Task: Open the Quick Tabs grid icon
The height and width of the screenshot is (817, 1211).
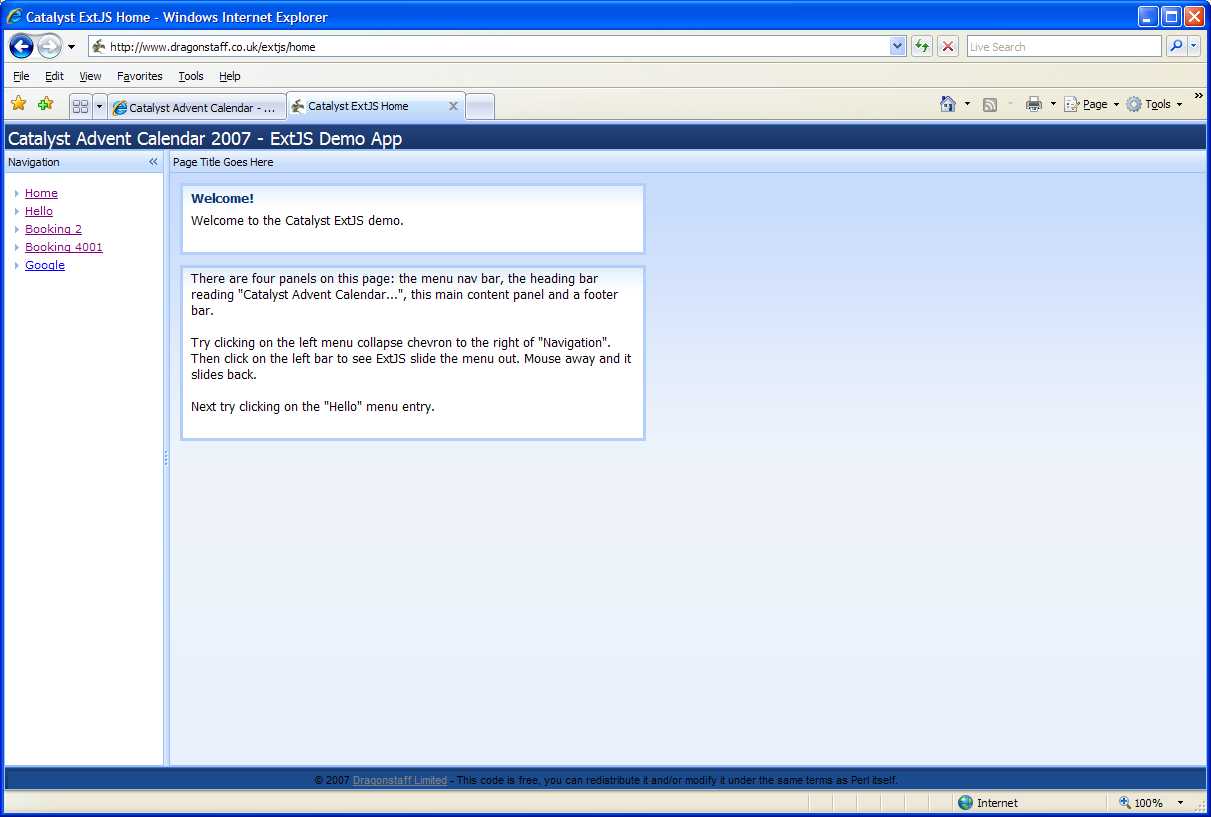Action: (x=80, y=106)
